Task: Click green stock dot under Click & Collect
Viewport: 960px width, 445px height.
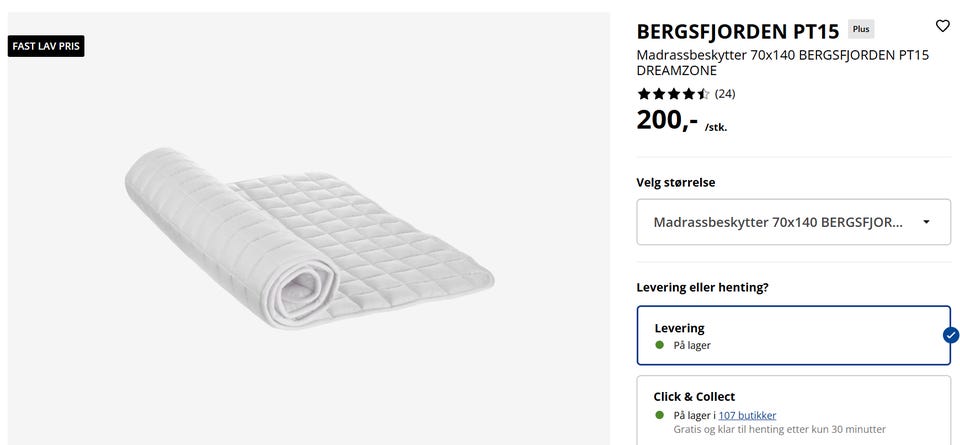Action: (x=659, y=415)
